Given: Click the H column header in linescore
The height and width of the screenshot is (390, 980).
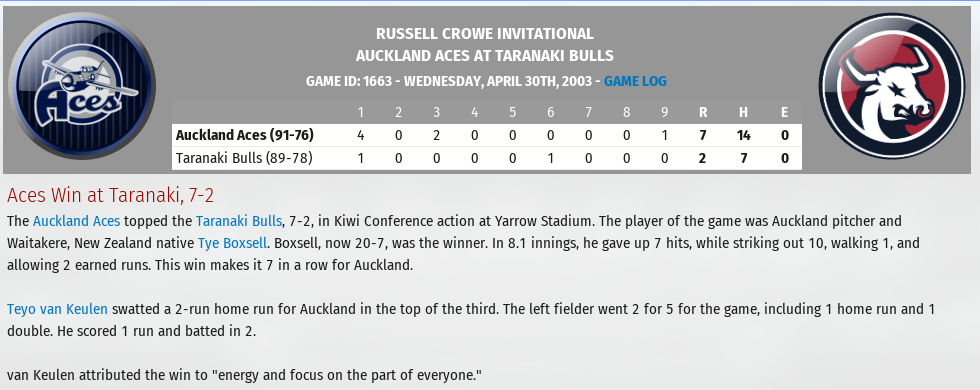Looking at the screenshot, I should point(743,112).
